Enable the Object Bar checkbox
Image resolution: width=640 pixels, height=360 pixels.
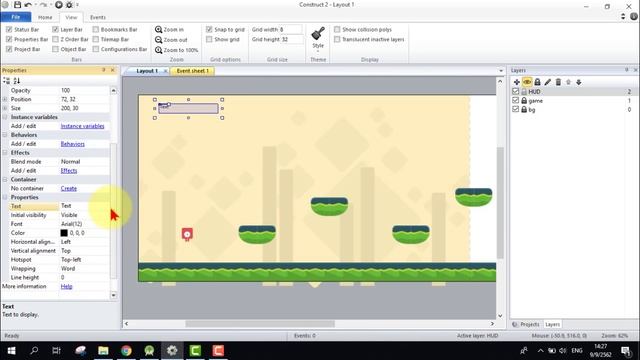(x=55, y=49)
